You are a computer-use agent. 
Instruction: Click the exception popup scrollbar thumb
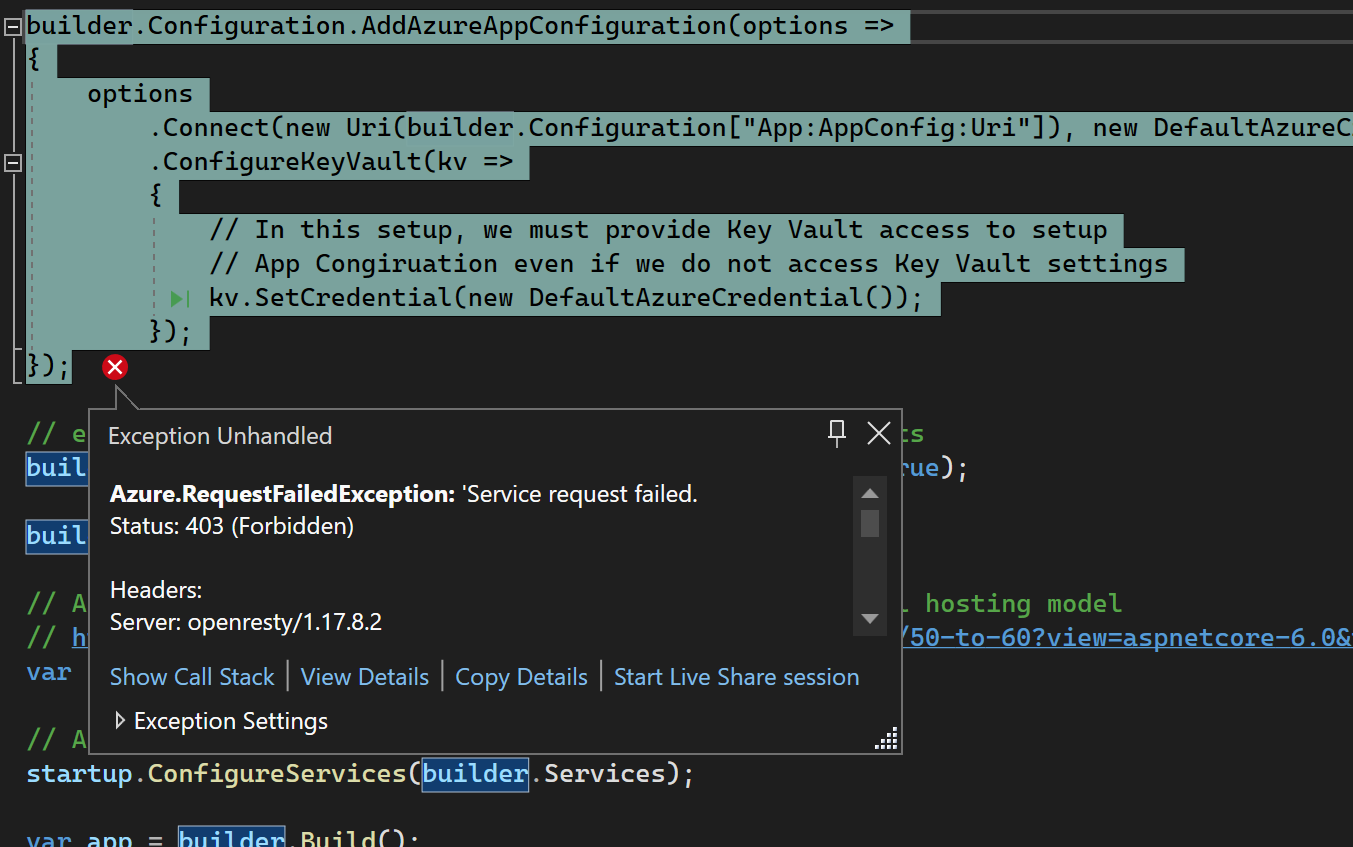[x=869, y=524]
